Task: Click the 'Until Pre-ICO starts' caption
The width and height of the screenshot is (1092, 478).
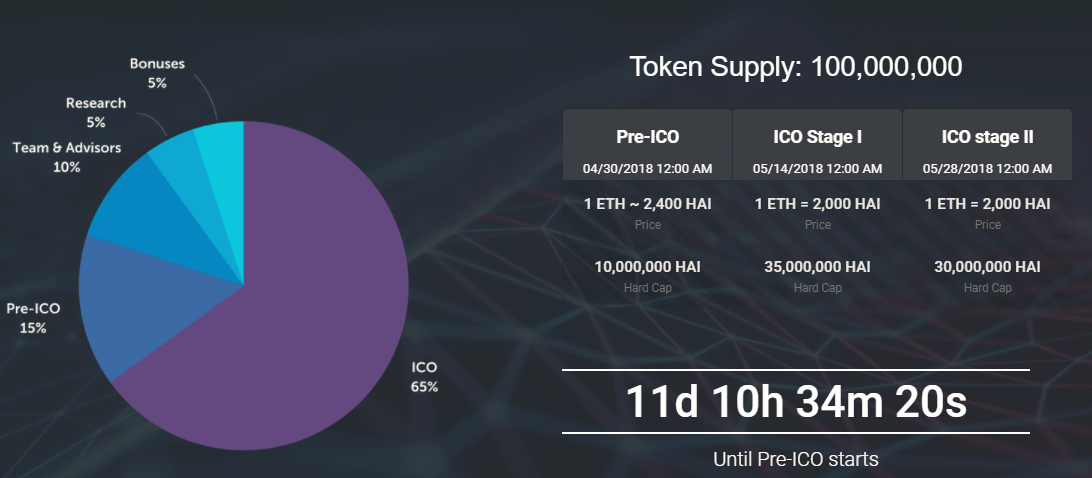Action: click(x=796, y=460)
